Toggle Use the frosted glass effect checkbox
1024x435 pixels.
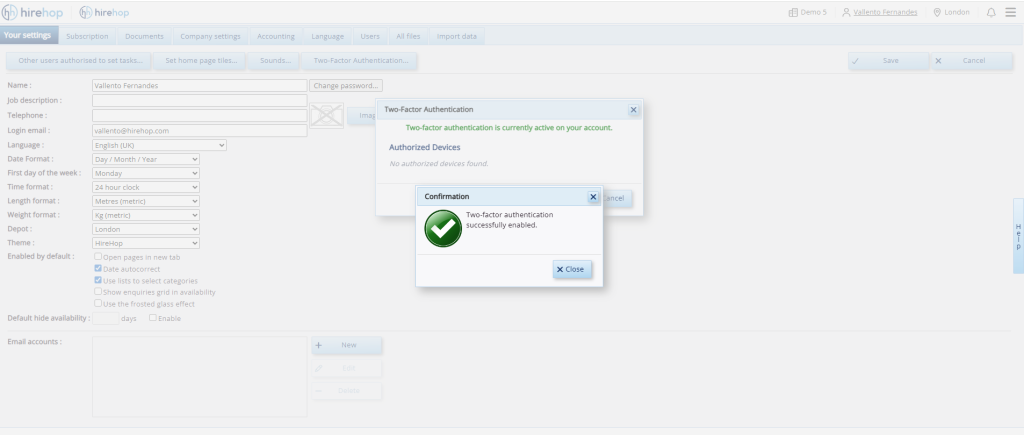(x=98, y=304)
